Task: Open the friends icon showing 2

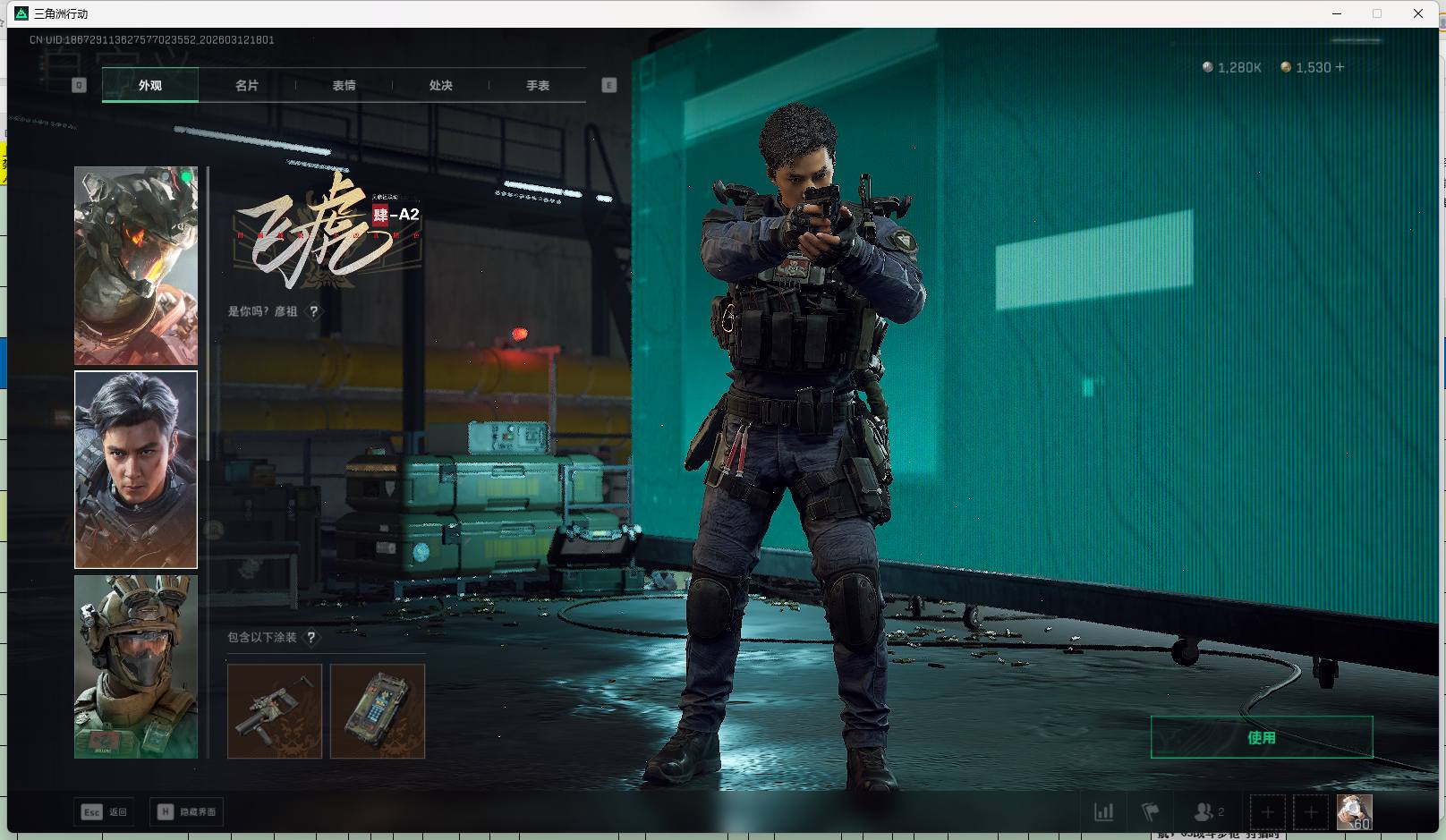Action: click(1209, 812)
